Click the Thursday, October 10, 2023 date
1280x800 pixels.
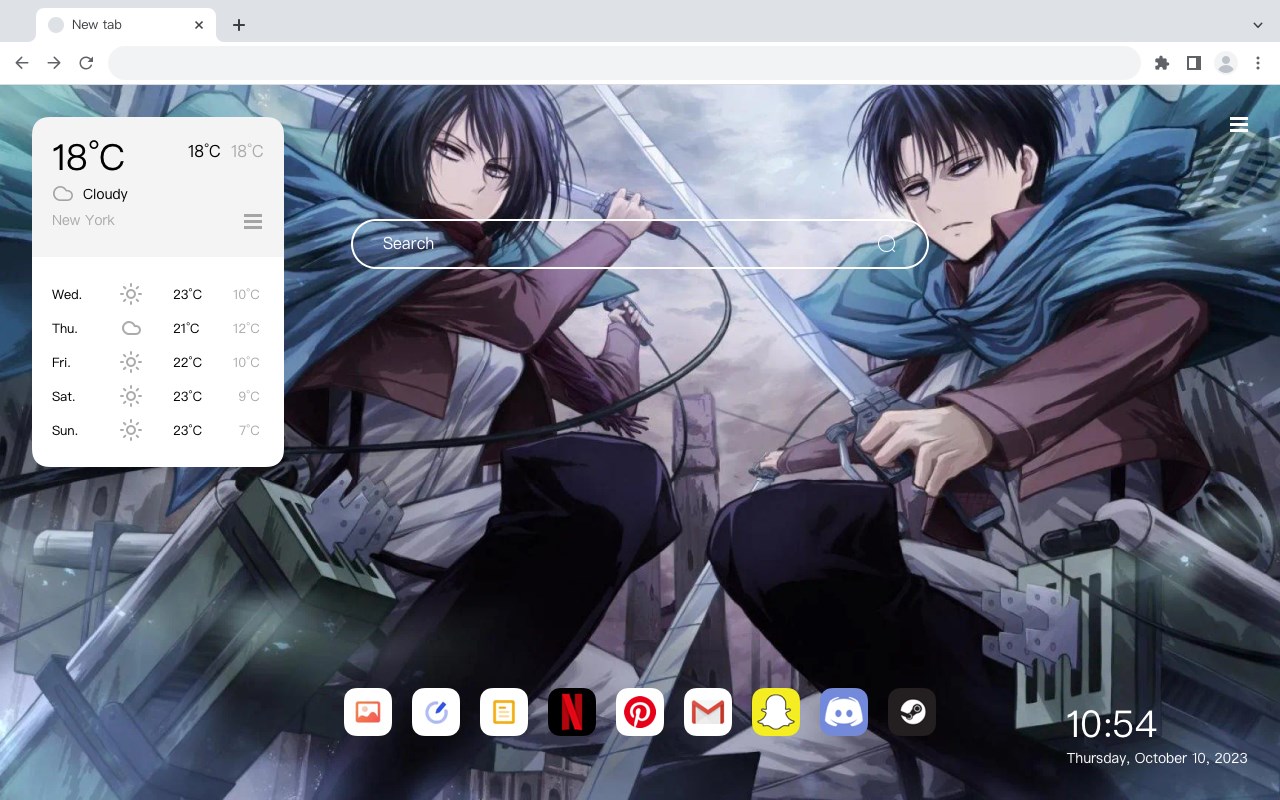tap(1157, 758)
